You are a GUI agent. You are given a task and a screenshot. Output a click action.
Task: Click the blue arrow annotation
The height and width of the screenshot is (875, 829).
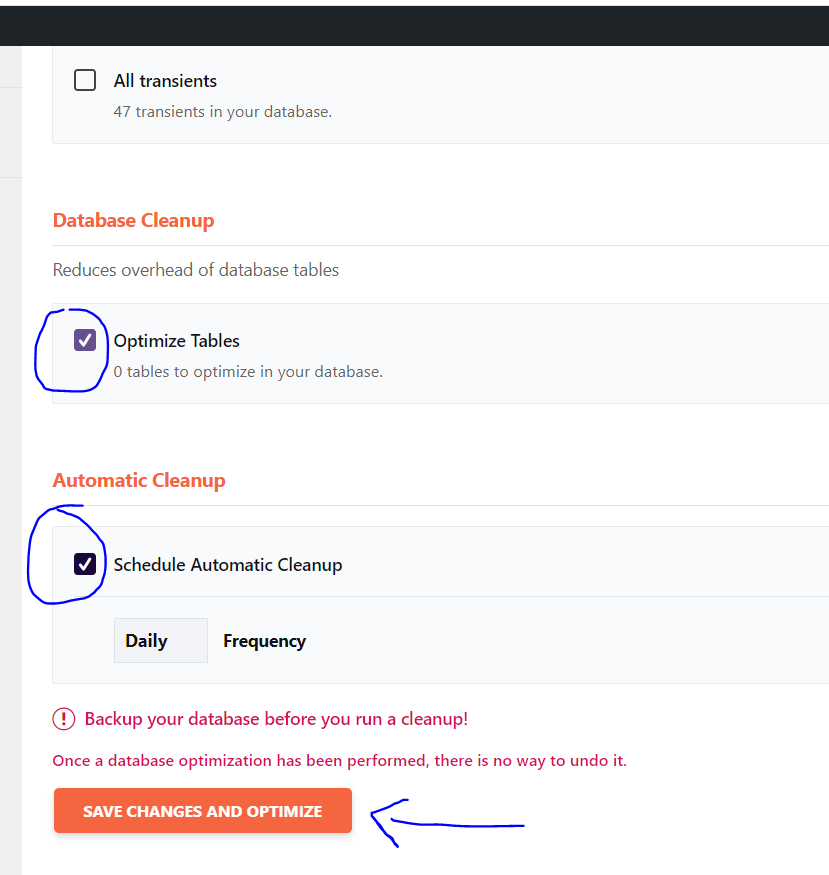pos(447,823)
